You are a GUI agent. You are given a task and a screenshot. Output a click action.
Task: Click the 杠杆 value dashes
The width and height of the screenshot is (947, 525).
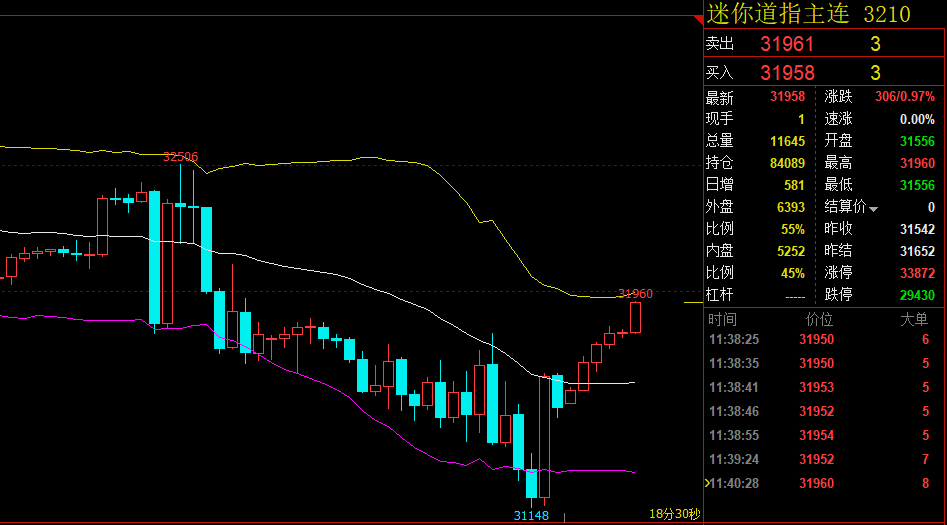[795, 297]
